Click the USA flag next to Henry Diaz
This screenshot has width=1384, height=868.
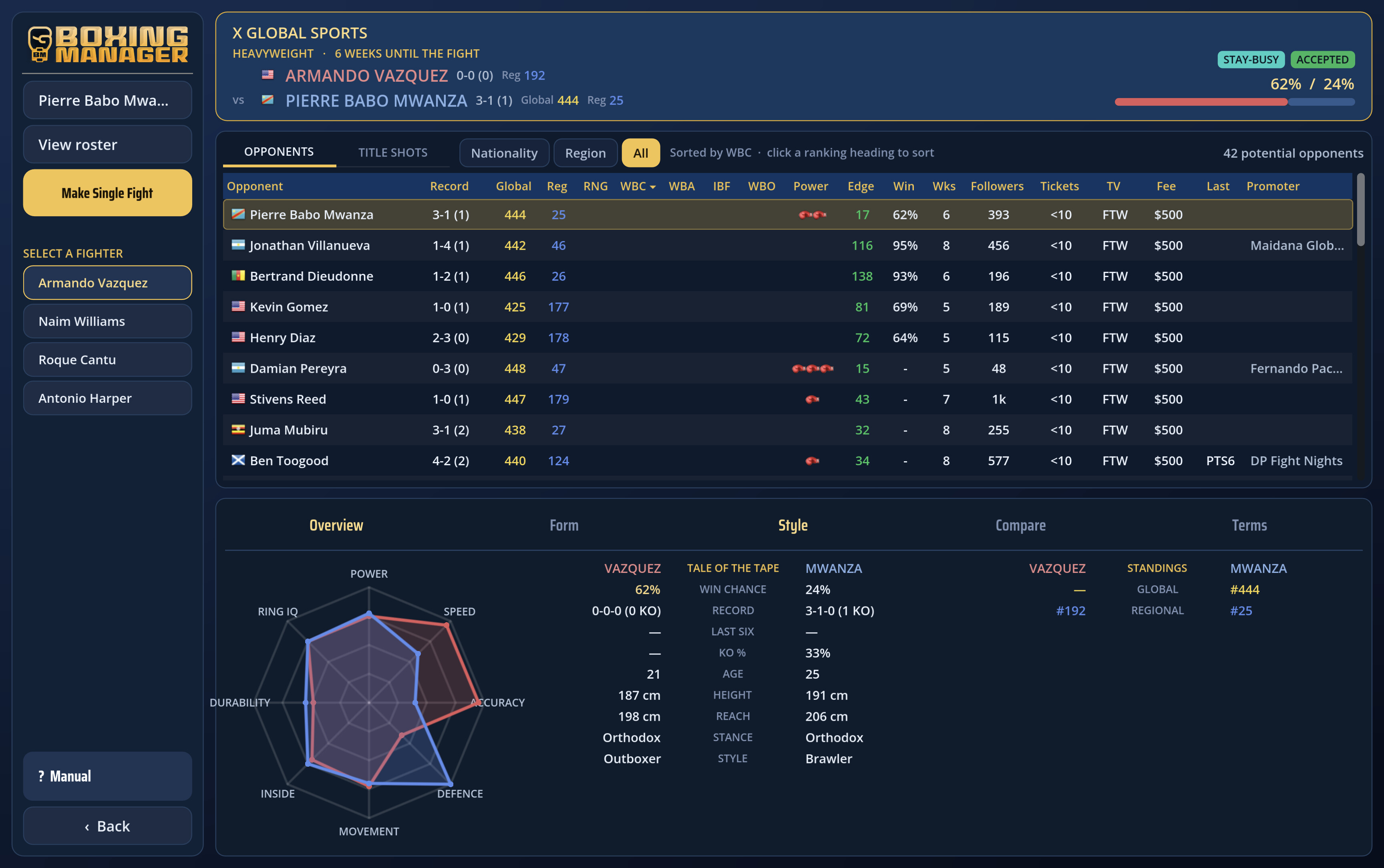(x=238, y=337)
